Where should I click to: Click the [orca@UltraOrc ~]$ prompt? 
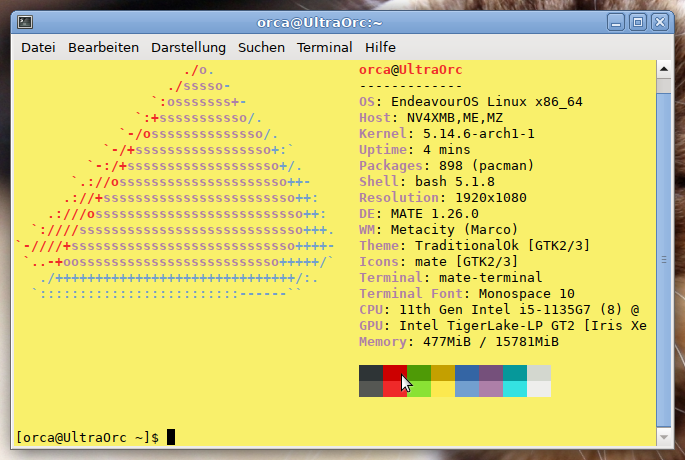[87, 437]
